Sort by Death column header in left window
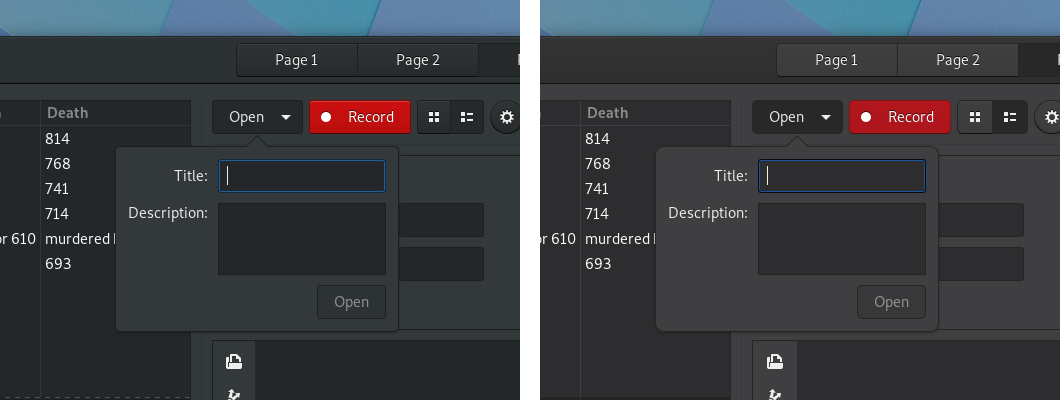The image size is (1060, 400). 115,113
